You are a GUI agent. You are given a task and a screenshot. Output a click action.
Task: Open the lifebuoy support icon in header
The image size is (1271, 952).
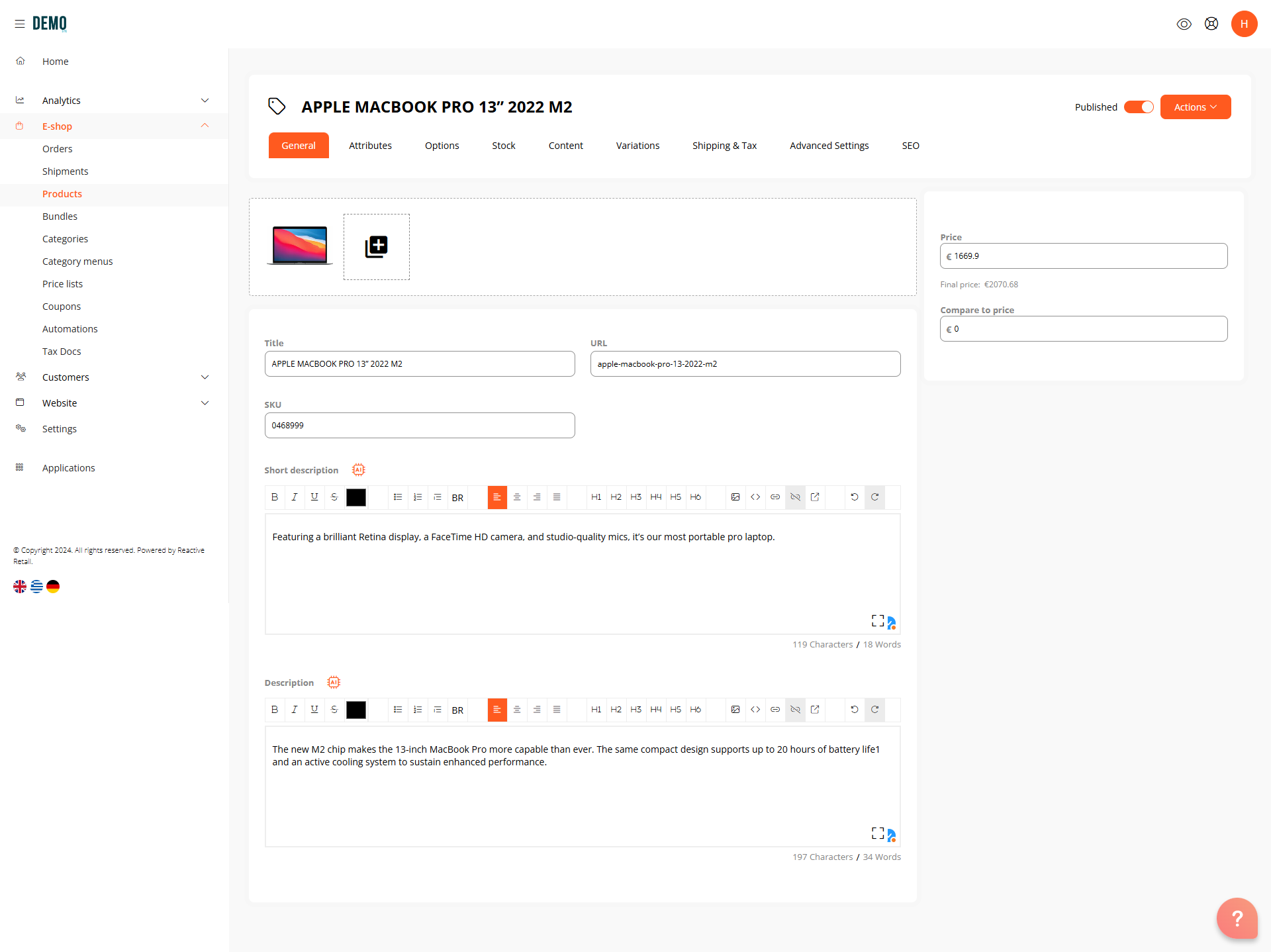(x=1211, y=24)
